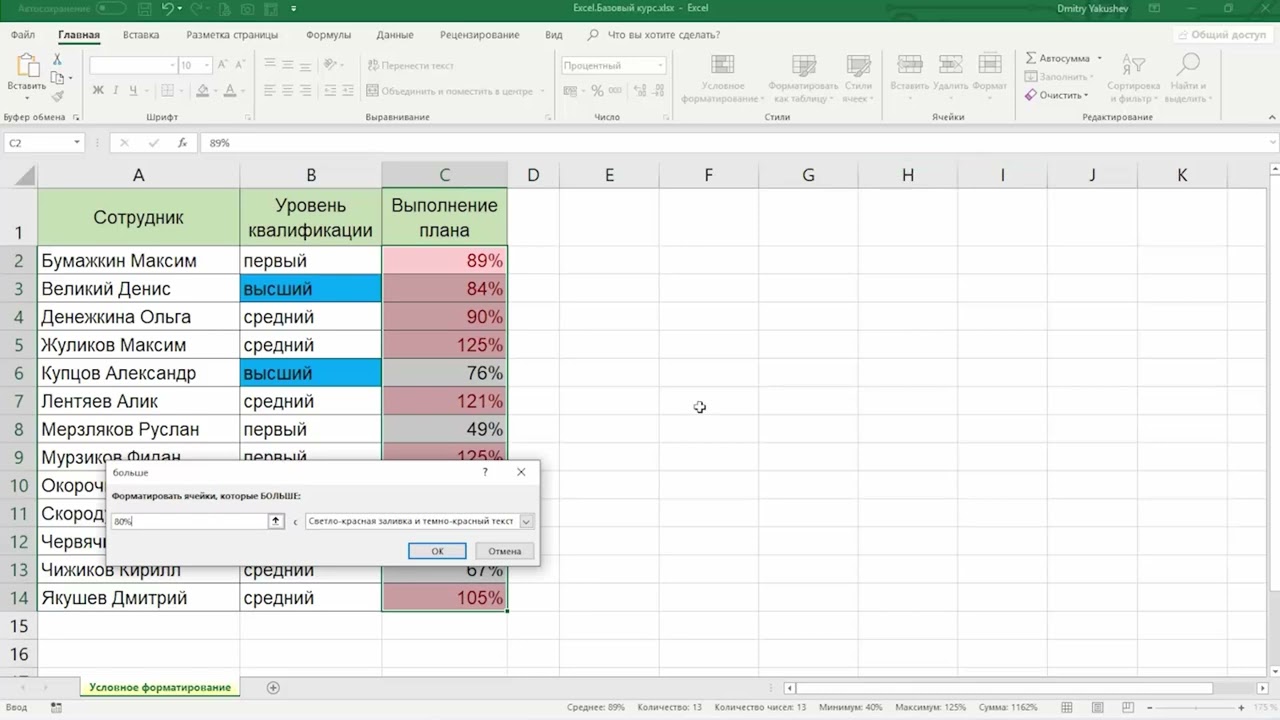Screen dimensions: 1280x720
Task: Click the cell borders icon
Action: click(x=166, y=91)
